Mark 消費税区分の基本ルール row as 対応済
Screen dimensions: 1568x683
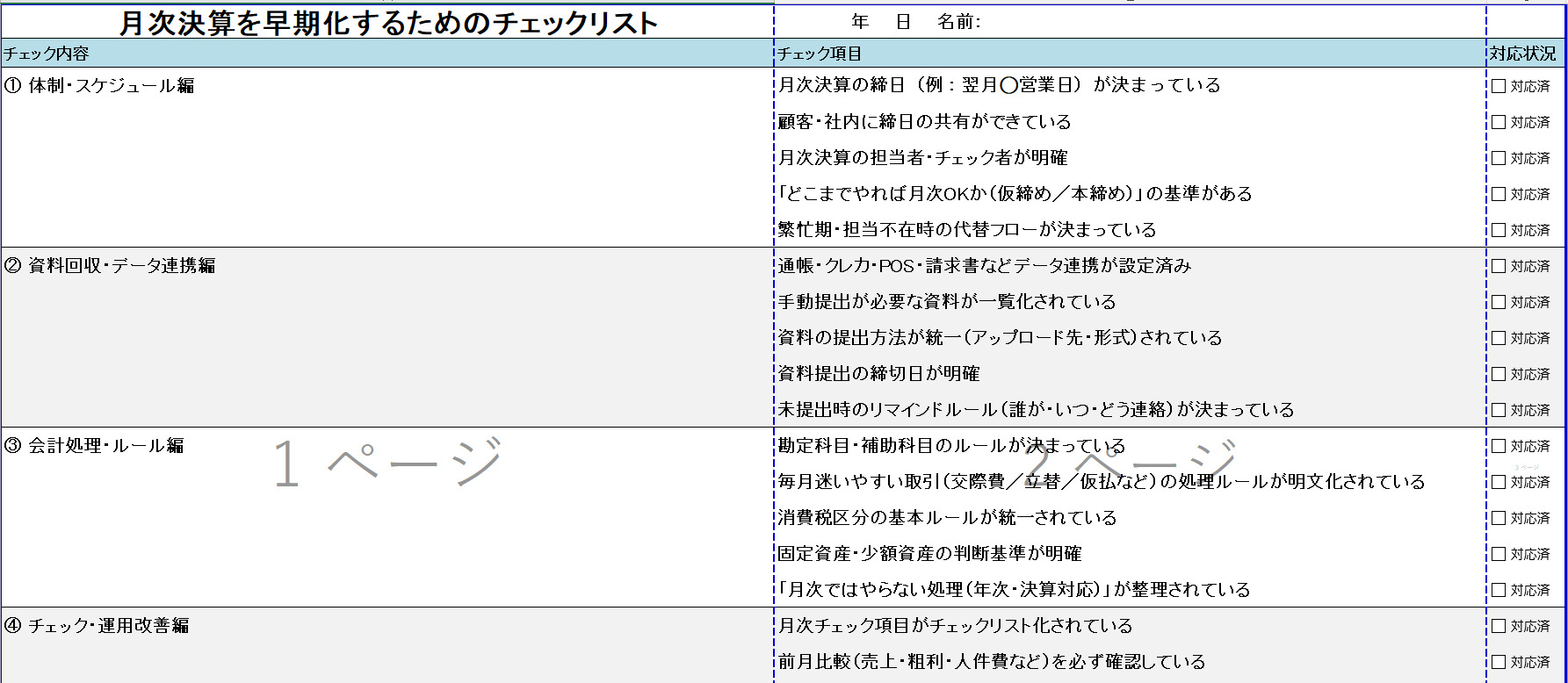click(1499, 518)
